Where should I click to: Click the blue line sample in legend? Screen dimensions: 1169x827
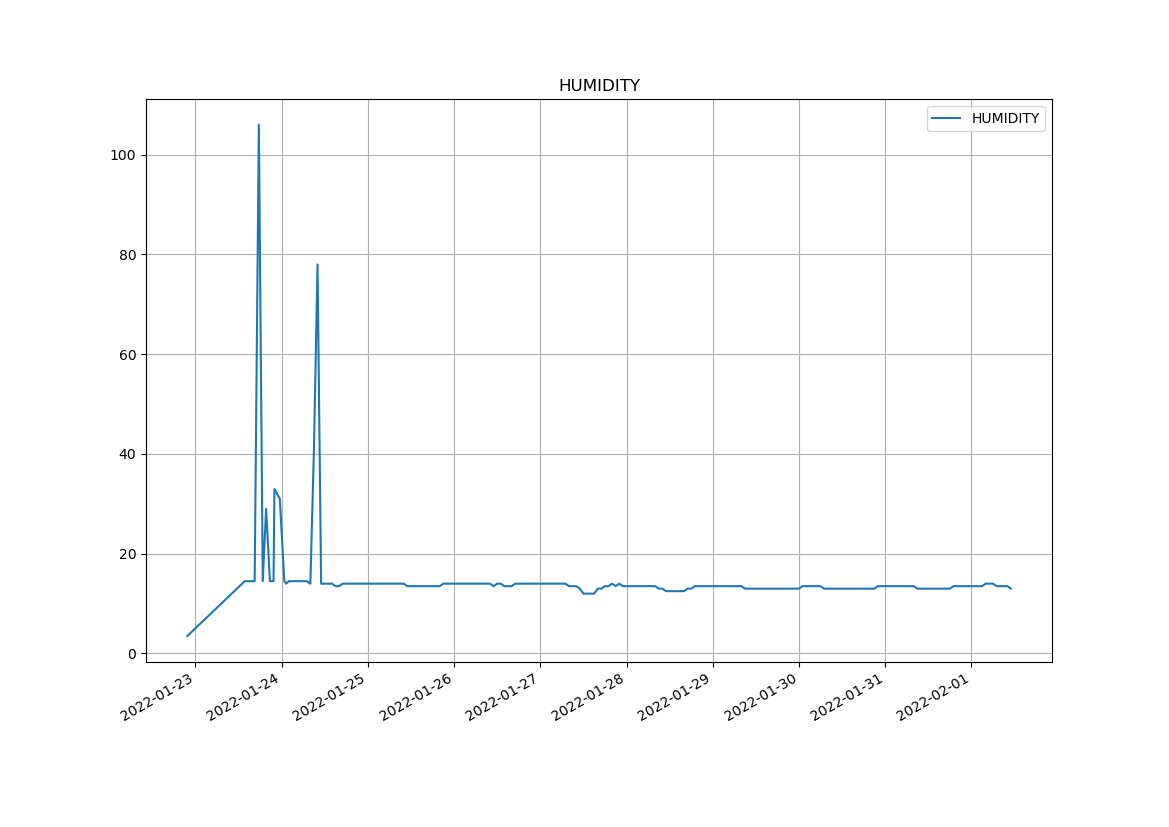946,119
